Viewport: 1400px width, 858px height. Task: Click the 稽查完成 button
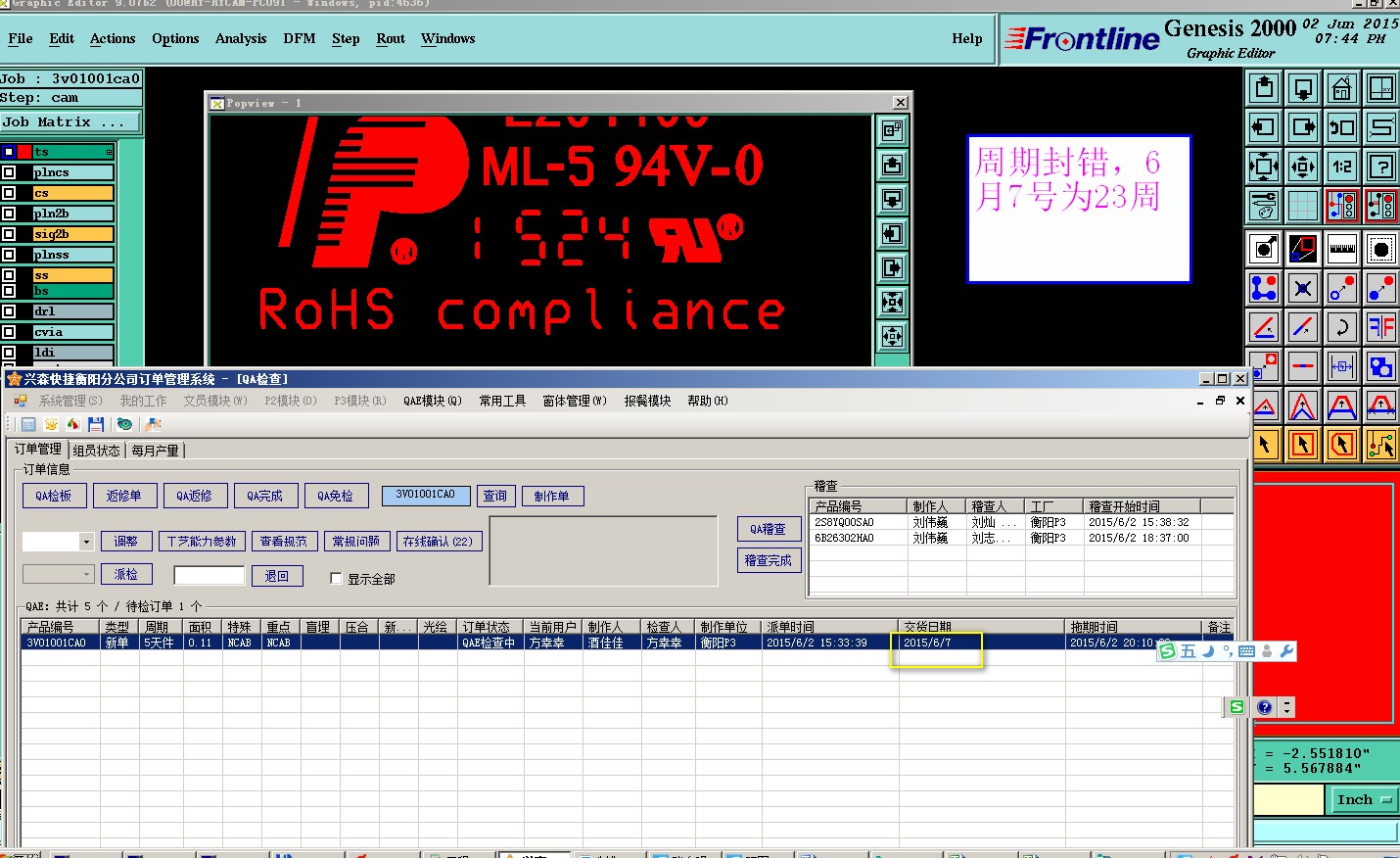click(x=769, y=560)
